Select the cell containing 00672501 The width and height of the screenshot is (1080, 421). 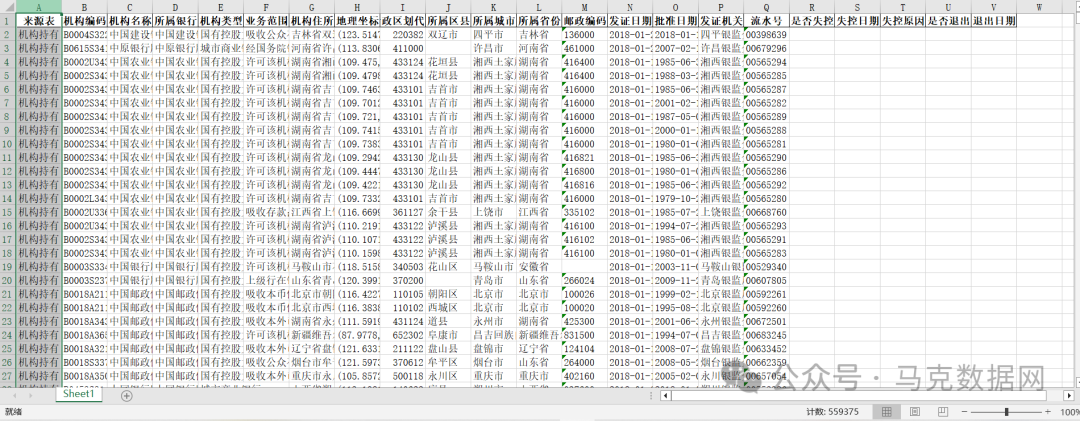pyautogui.click(x=766, y=322)
